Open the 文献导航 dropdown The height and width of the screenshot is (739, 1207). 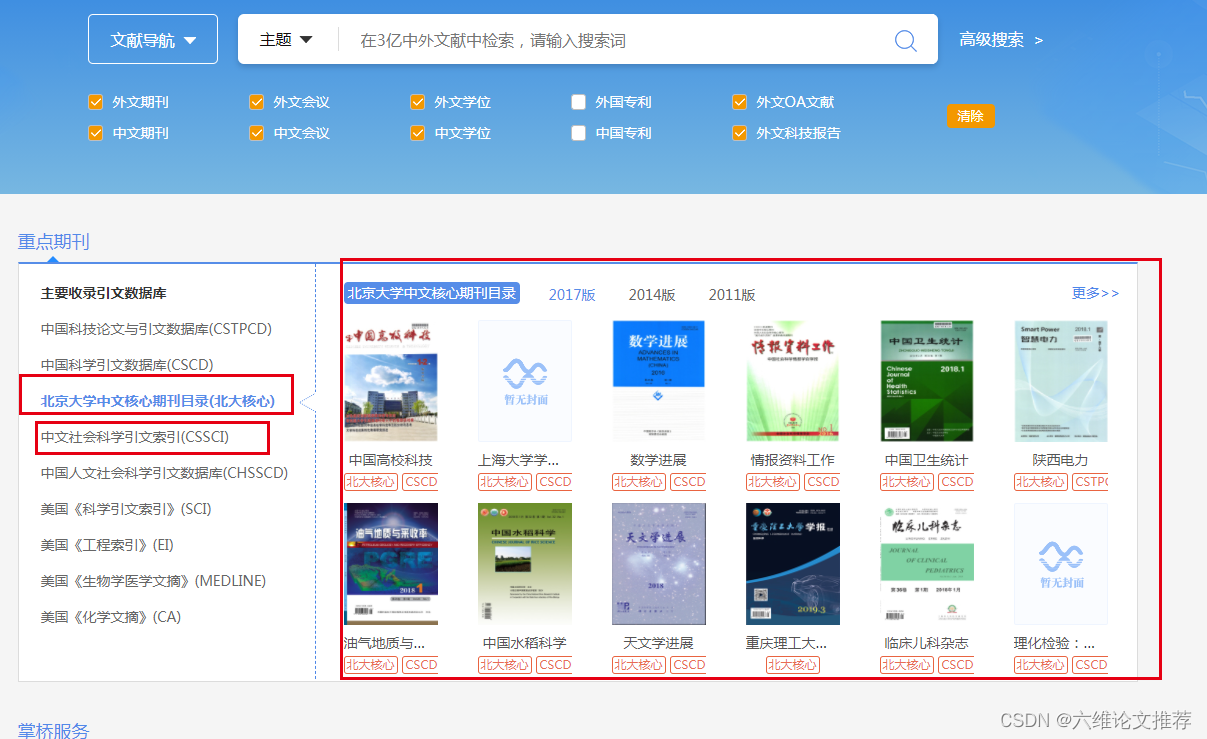153,40
